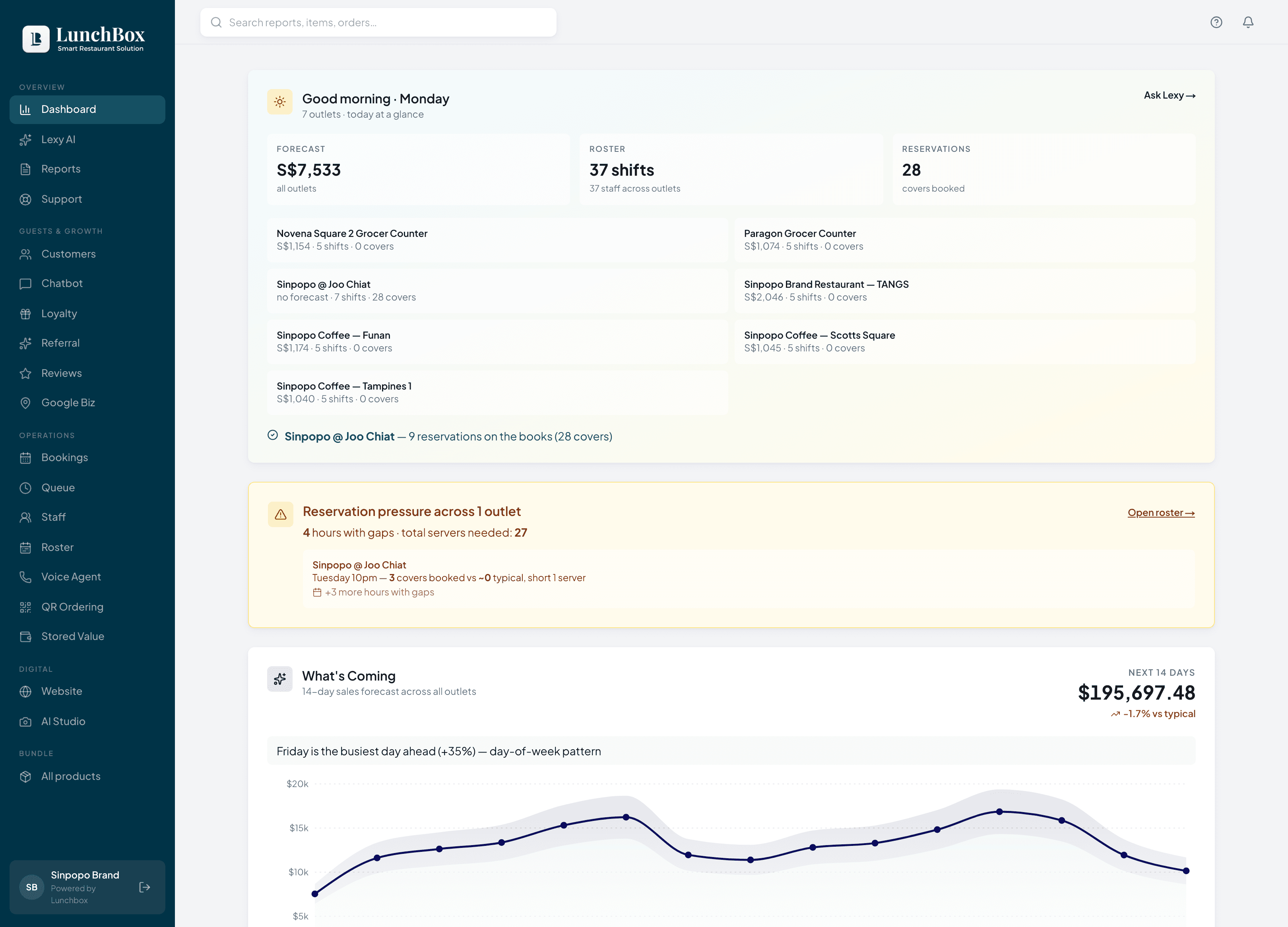Click the Open roster link

(x=1161, y=512)
